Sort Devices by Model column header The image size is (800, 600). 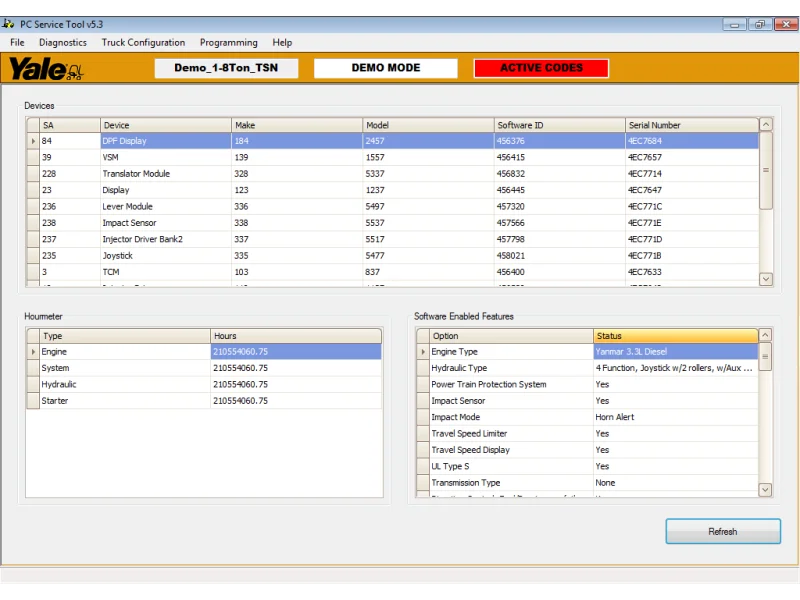point(428,125)
